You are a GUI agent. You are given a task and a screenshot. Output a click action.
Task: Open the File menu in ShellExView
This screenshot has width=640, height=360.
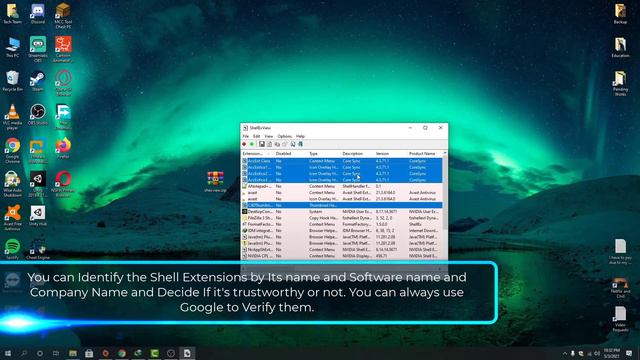point(245,136)
